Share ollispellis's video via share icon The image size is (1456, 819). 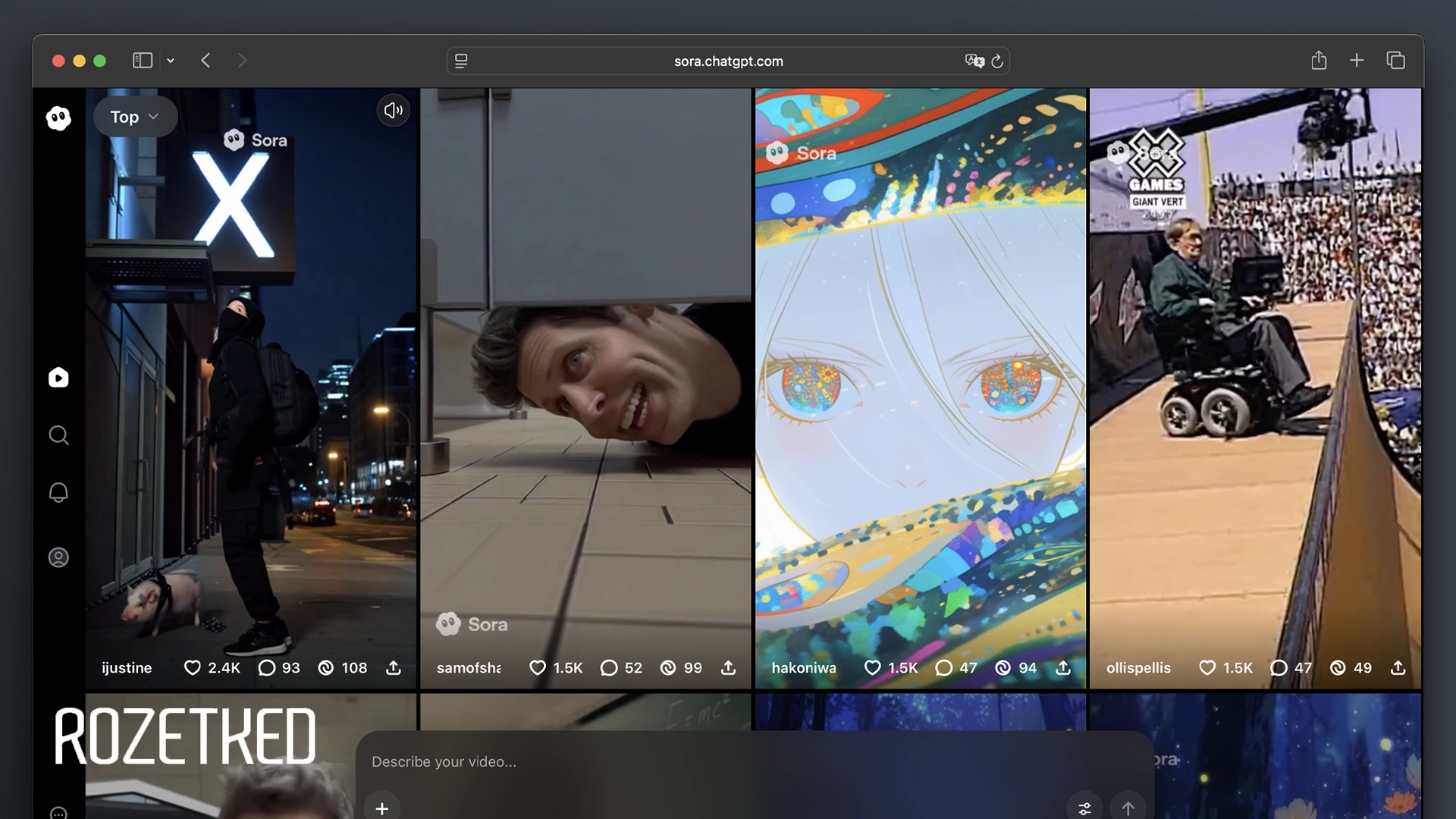[x=1398, y=668]
